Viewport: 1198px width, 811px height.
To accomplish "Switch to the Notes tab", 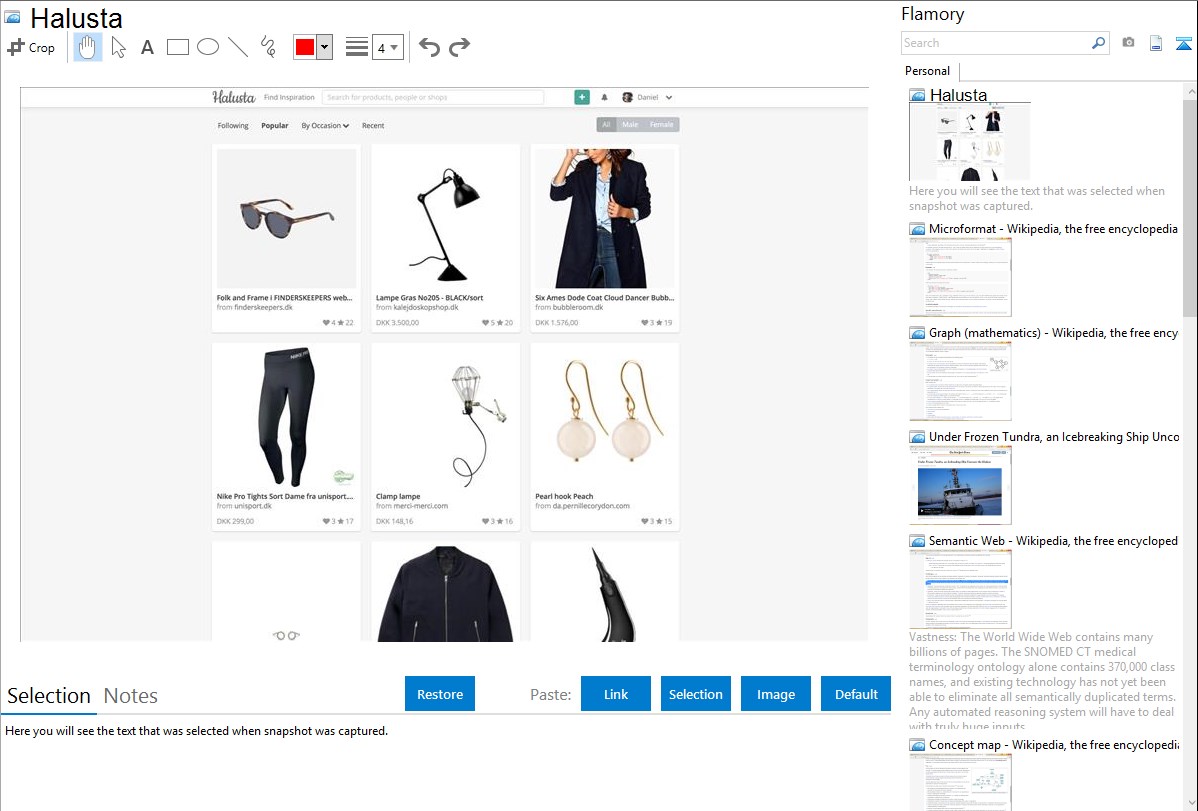I will click(x=131, y=696).
